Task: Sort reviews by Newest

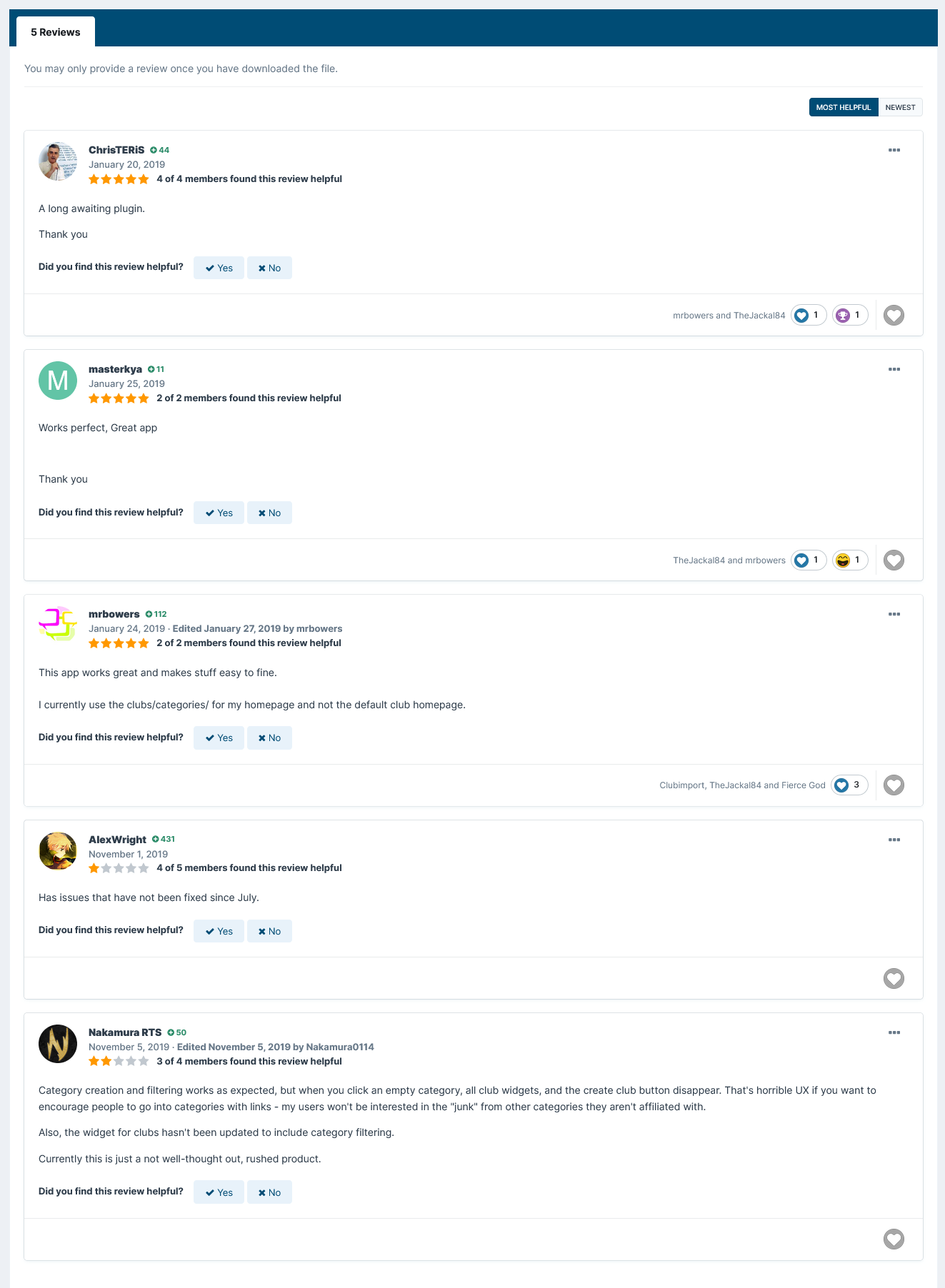Action: tap(900, 107)
